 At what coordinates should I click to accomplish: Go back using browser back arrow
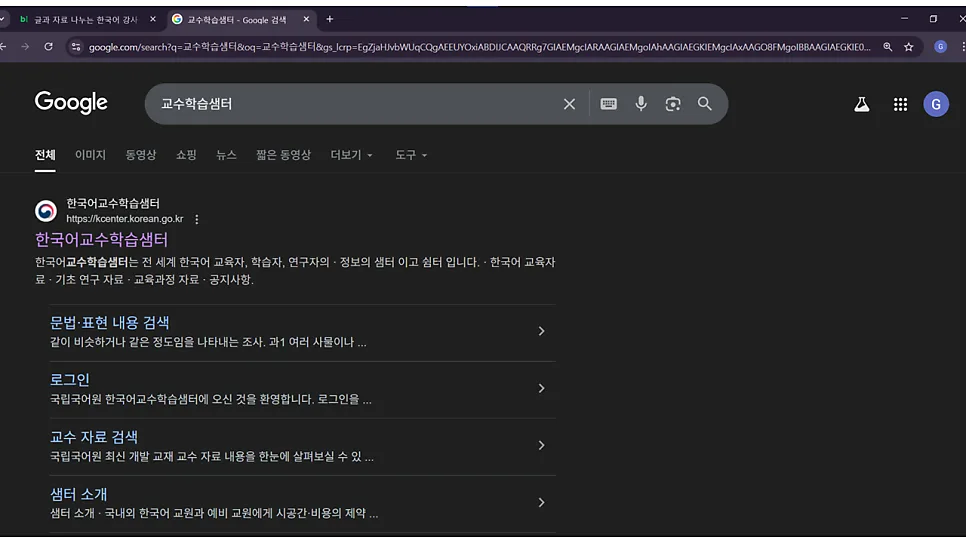[4, 47]
